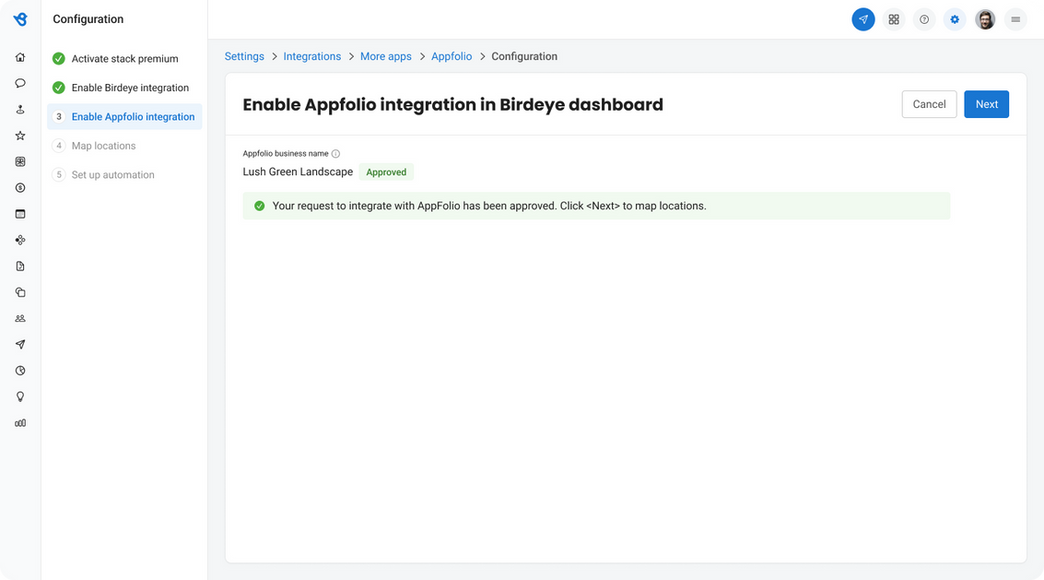Open the clock pie icon in sidebar
The width and height of the screenshot is (1044, 580).
pos(20,371)
